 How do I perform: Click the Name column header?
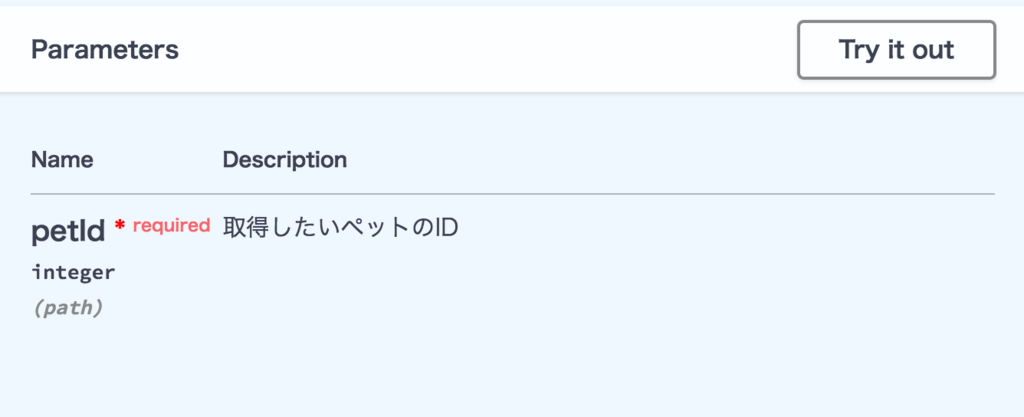(62, 159)
